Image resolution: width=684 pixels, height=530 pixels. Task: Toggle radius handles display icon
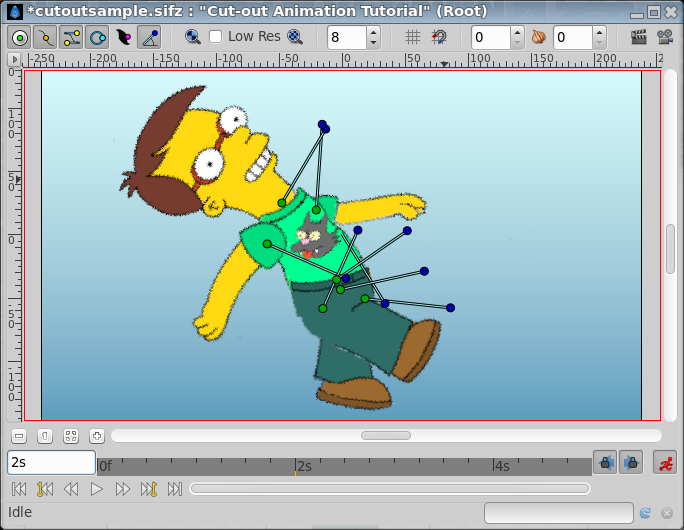(x=97, y=38)
